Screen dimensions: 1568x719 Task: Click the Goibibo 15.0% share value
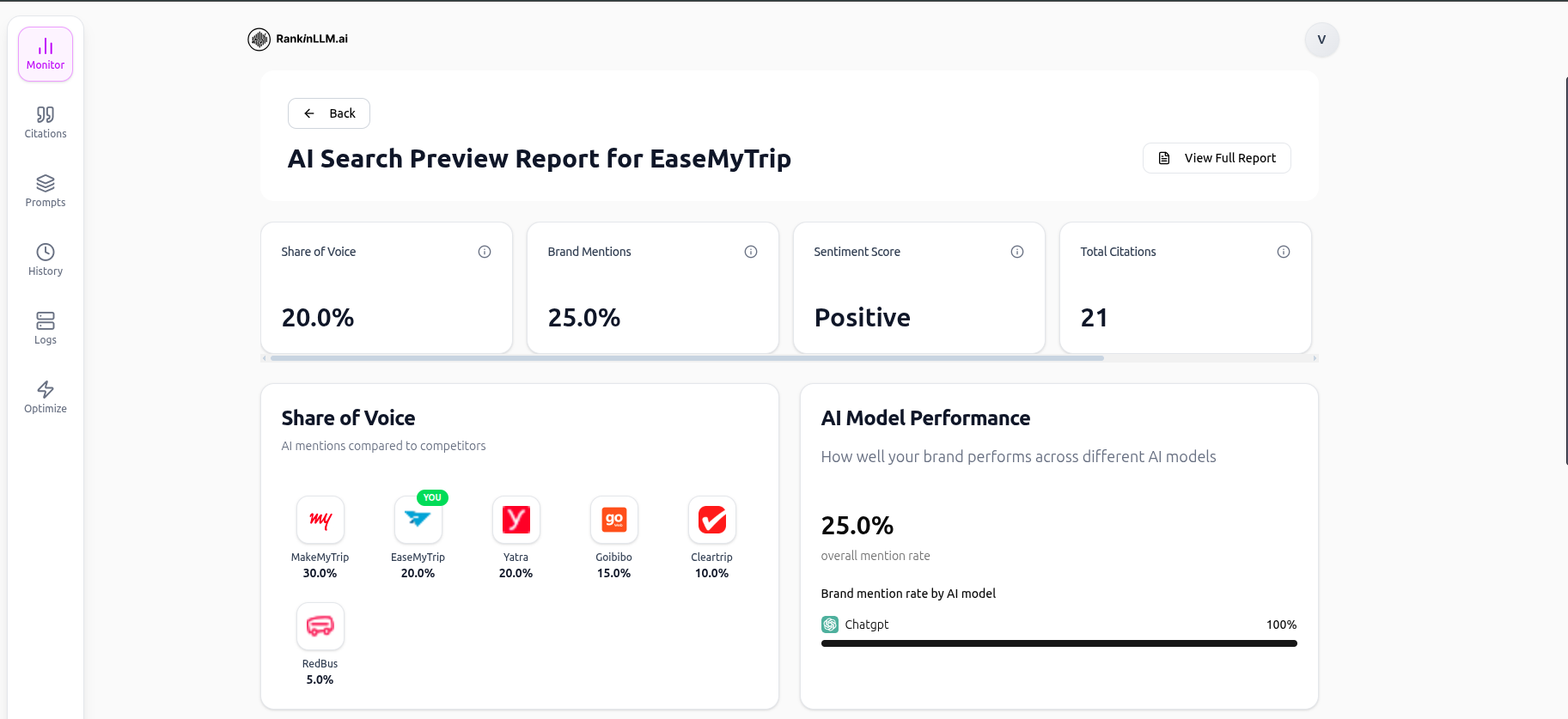(614, 573)
